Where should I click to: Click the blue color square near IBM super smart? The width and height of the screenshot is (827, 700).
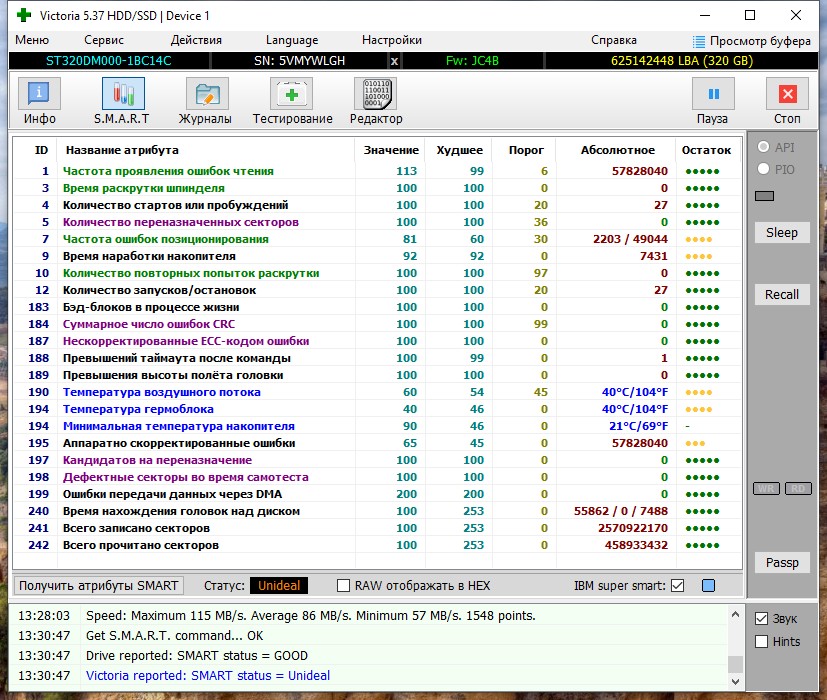click(708, 586)
